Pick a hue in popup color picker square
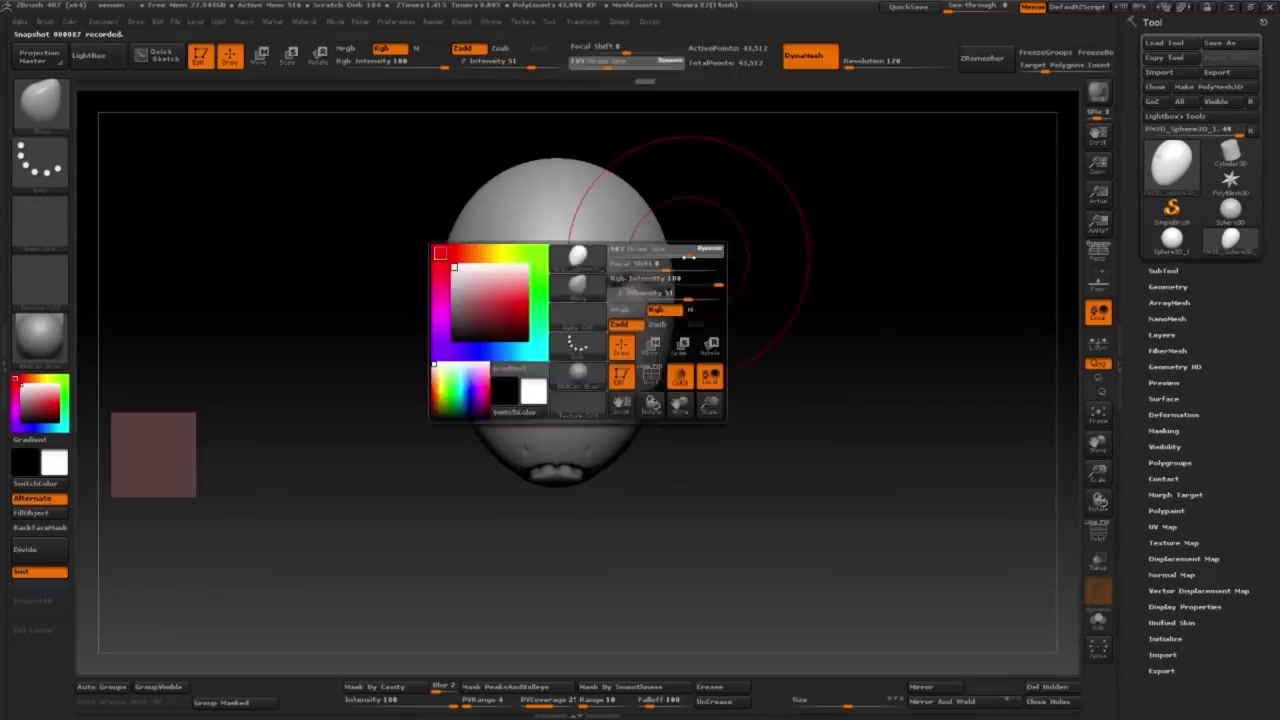The image size is (1280, 720). 489,303
